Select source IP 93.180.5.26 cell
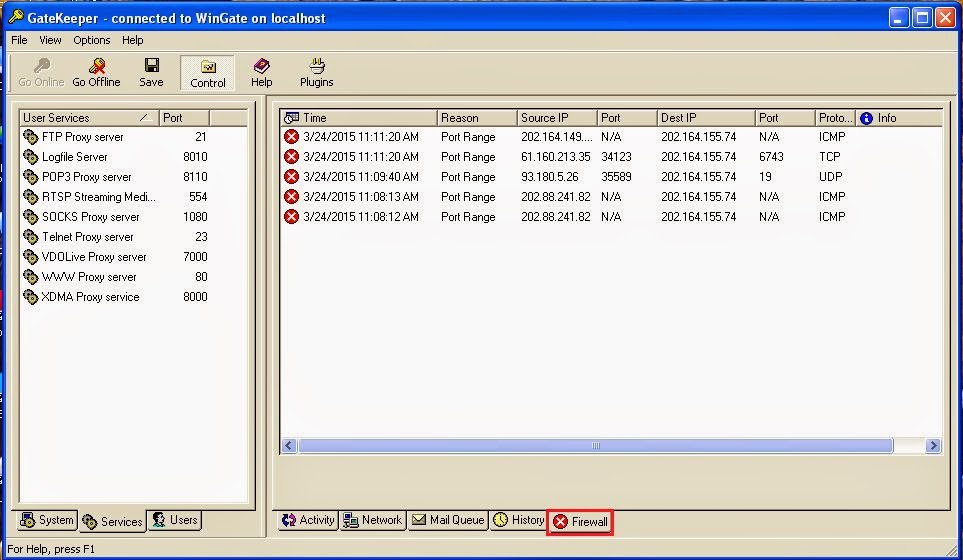Screen dimensions: 963x560 (x=550, y=177)
